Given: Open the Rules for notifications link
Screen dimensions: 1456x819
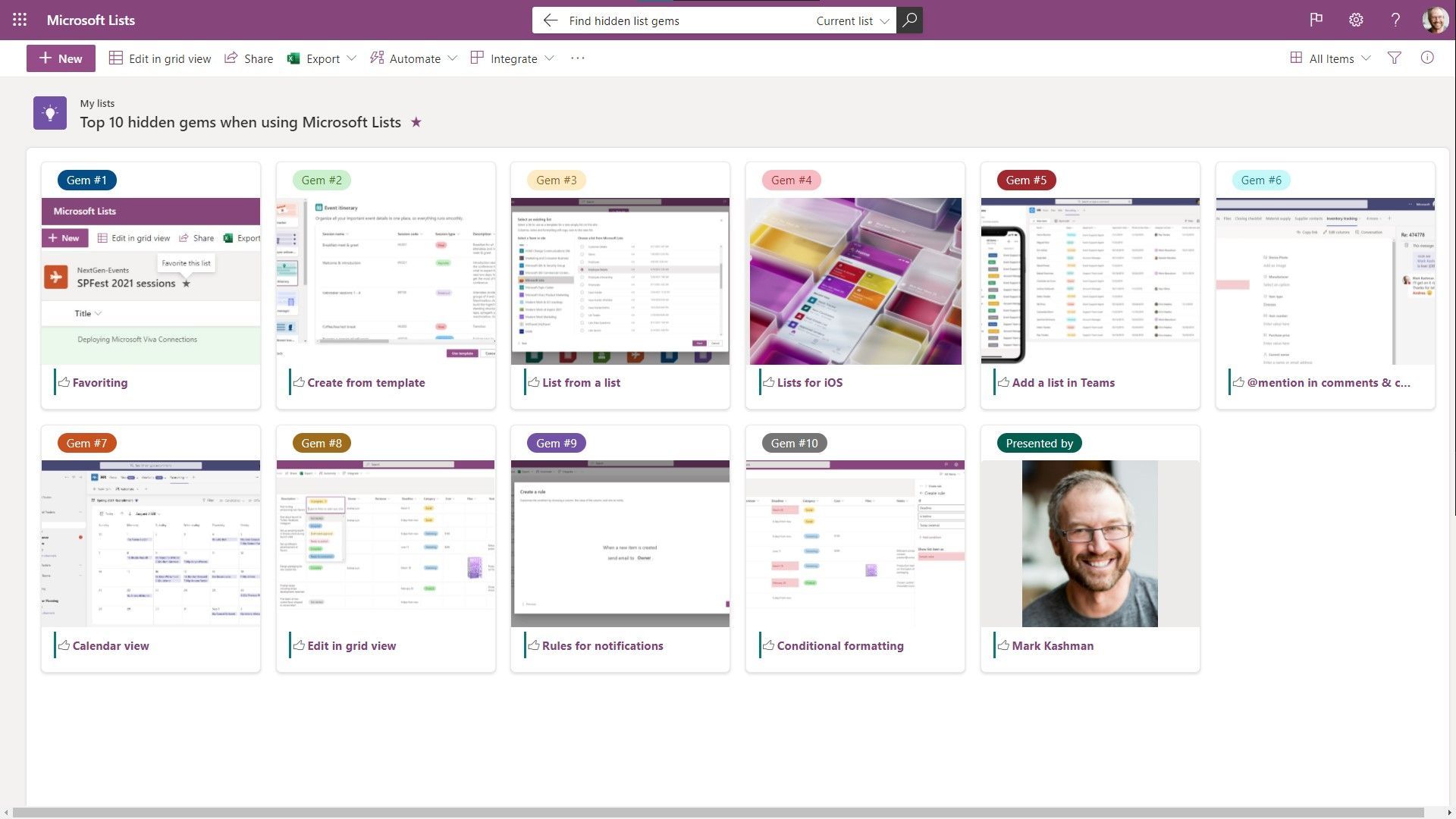Looking at the screenshot, I should (602, 645).
